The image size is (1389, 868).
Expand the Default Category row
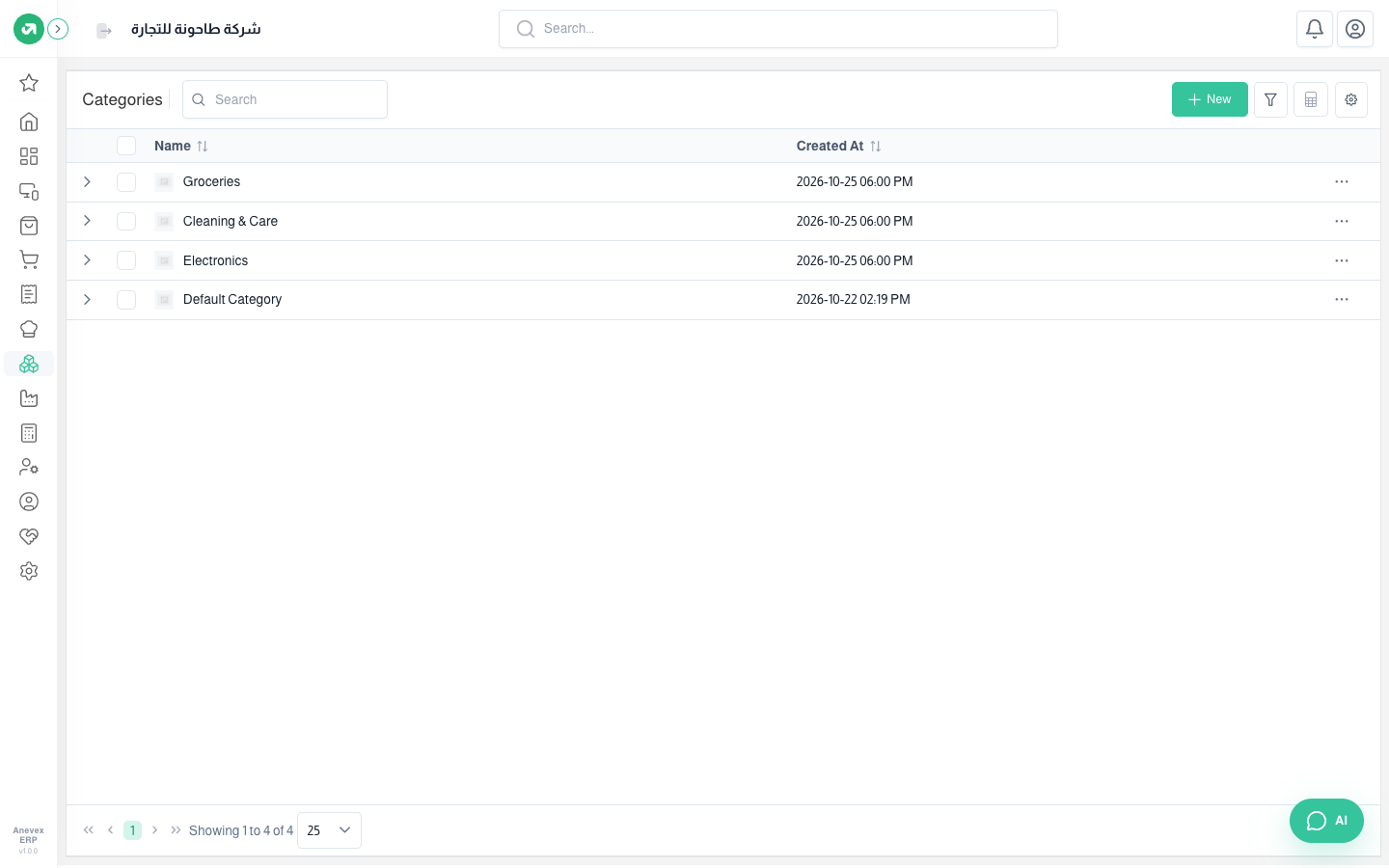coord(87,300)
